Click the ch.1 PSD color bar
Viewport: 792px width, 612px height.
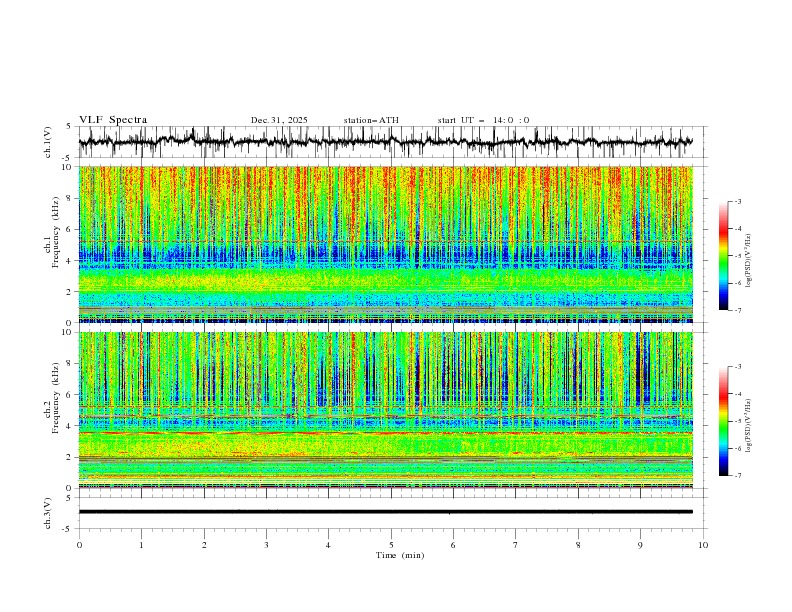(723, 256)
